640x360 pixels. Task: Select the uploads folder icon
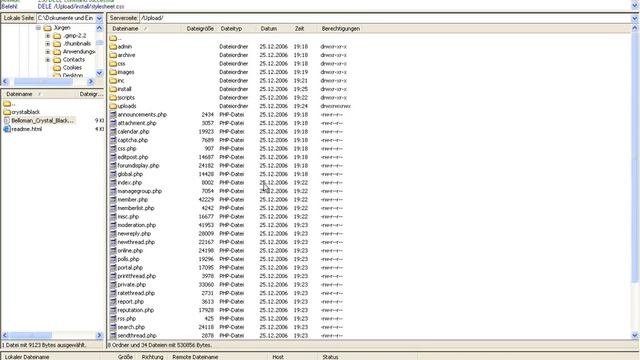[x=113, y=106]
